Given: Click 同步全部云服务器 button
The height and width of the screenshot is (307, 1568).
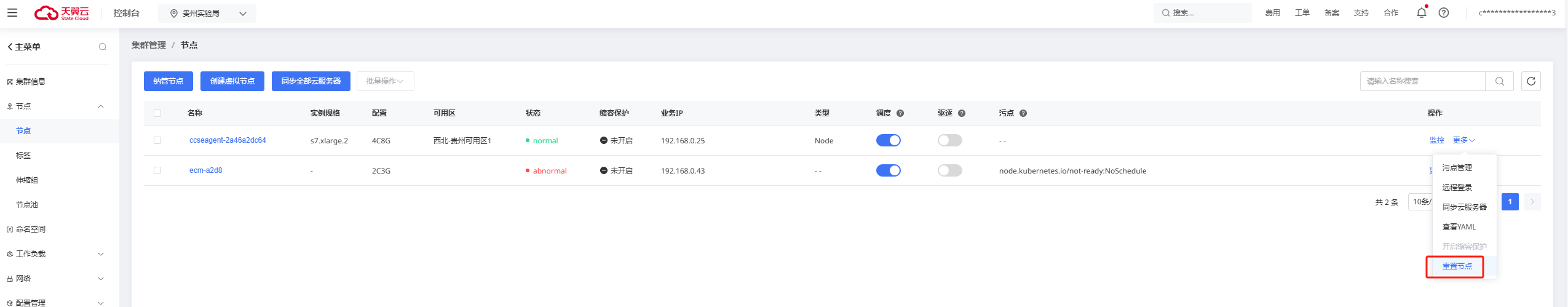Looking at the screenshot, I should click(x=311, y=81).
